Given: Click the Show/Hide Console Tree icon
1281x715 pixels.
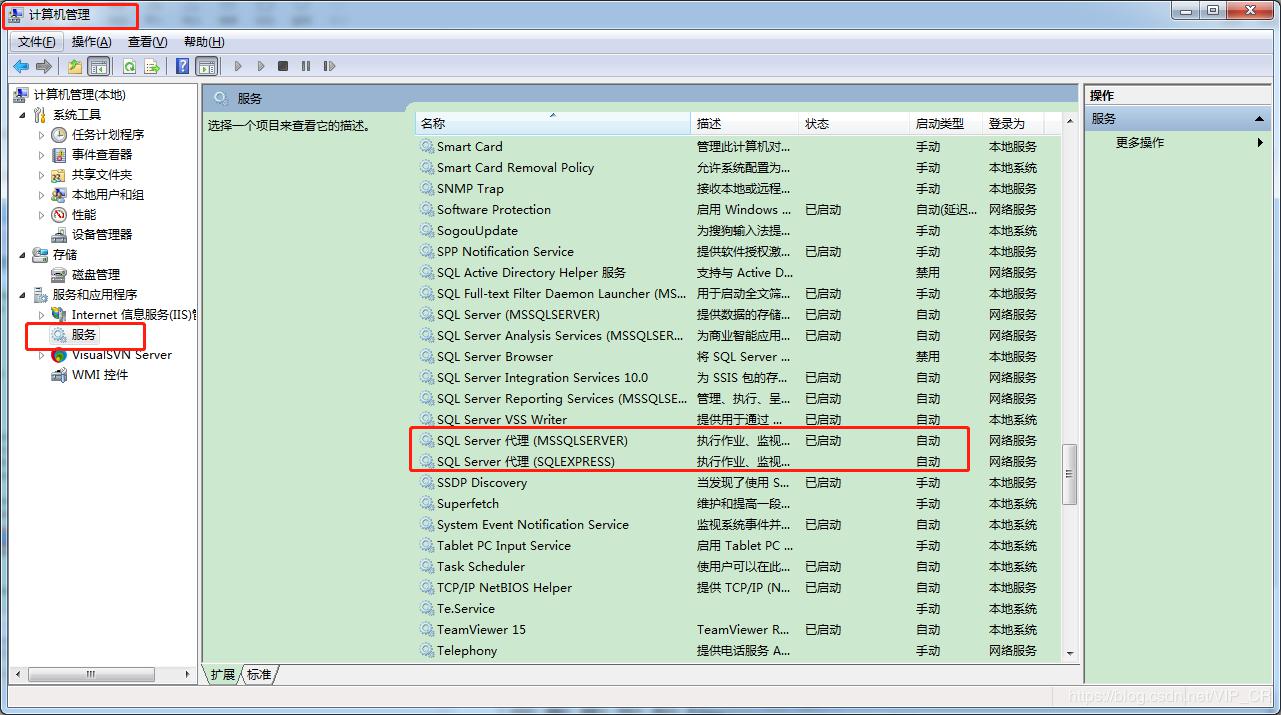Looking at the screenshot, I should click(x=97, y=66).
